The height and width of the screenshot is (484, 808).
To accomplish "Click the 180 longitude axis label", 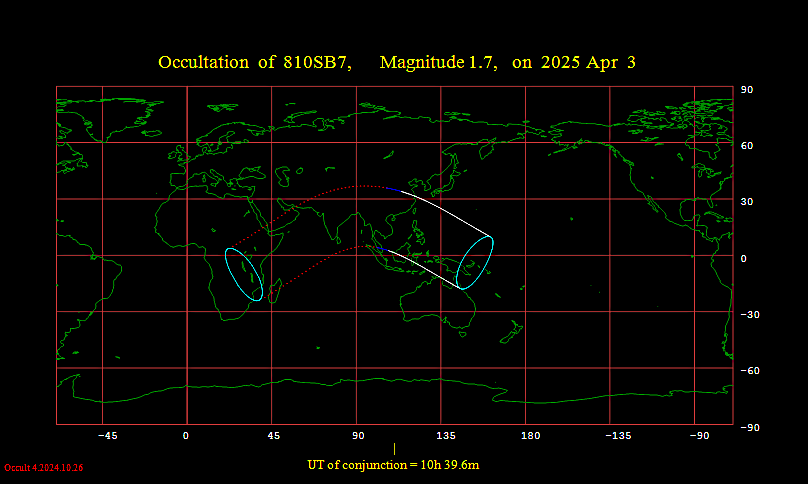I will point(530,436).
